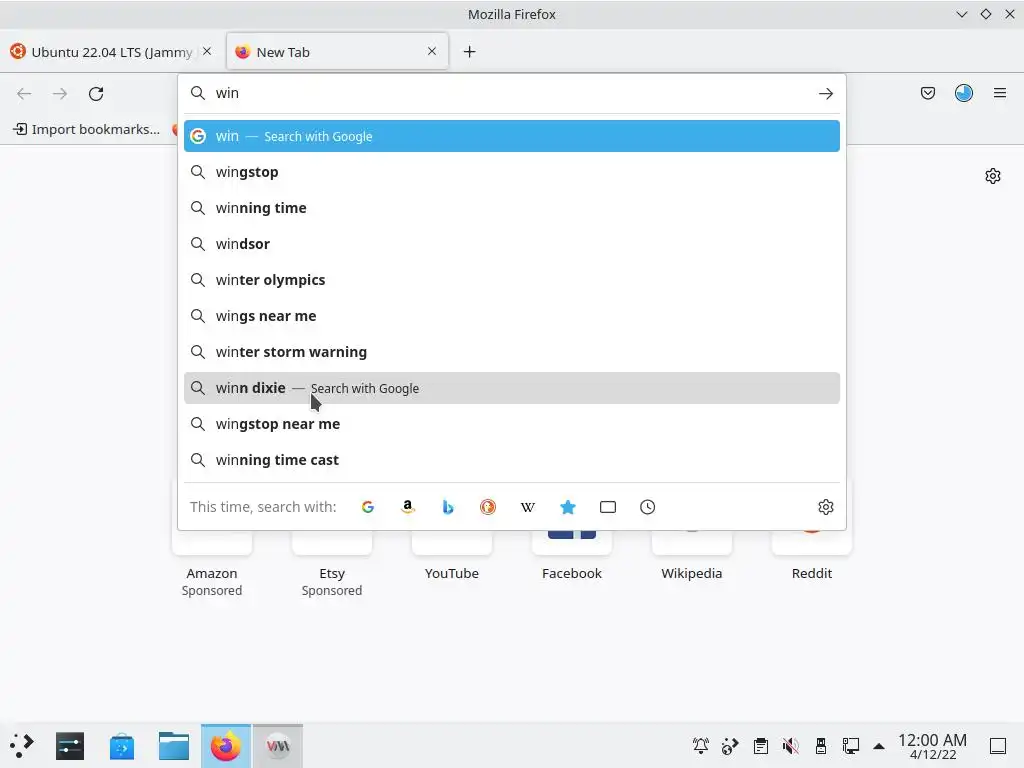
Task: Pick the 'winter storm warning' suggestion
Action: coord(512,352)
